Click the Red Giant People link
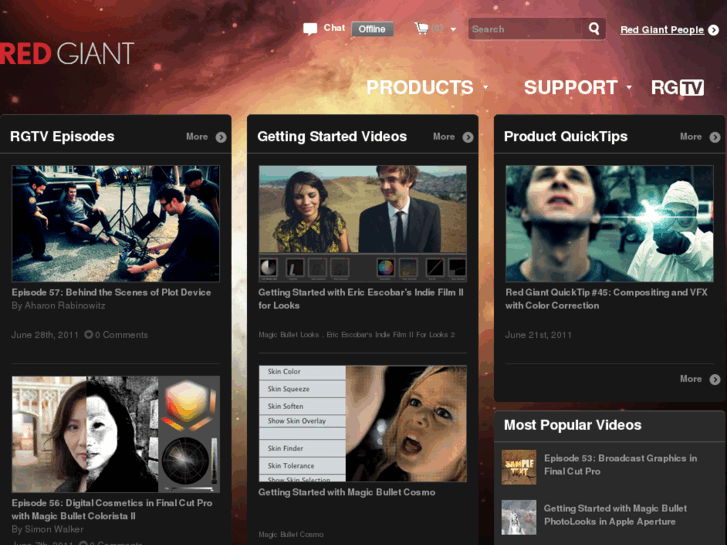Image resolution: width=727 pixels, height=545 pixels. (x=662, y=30)
